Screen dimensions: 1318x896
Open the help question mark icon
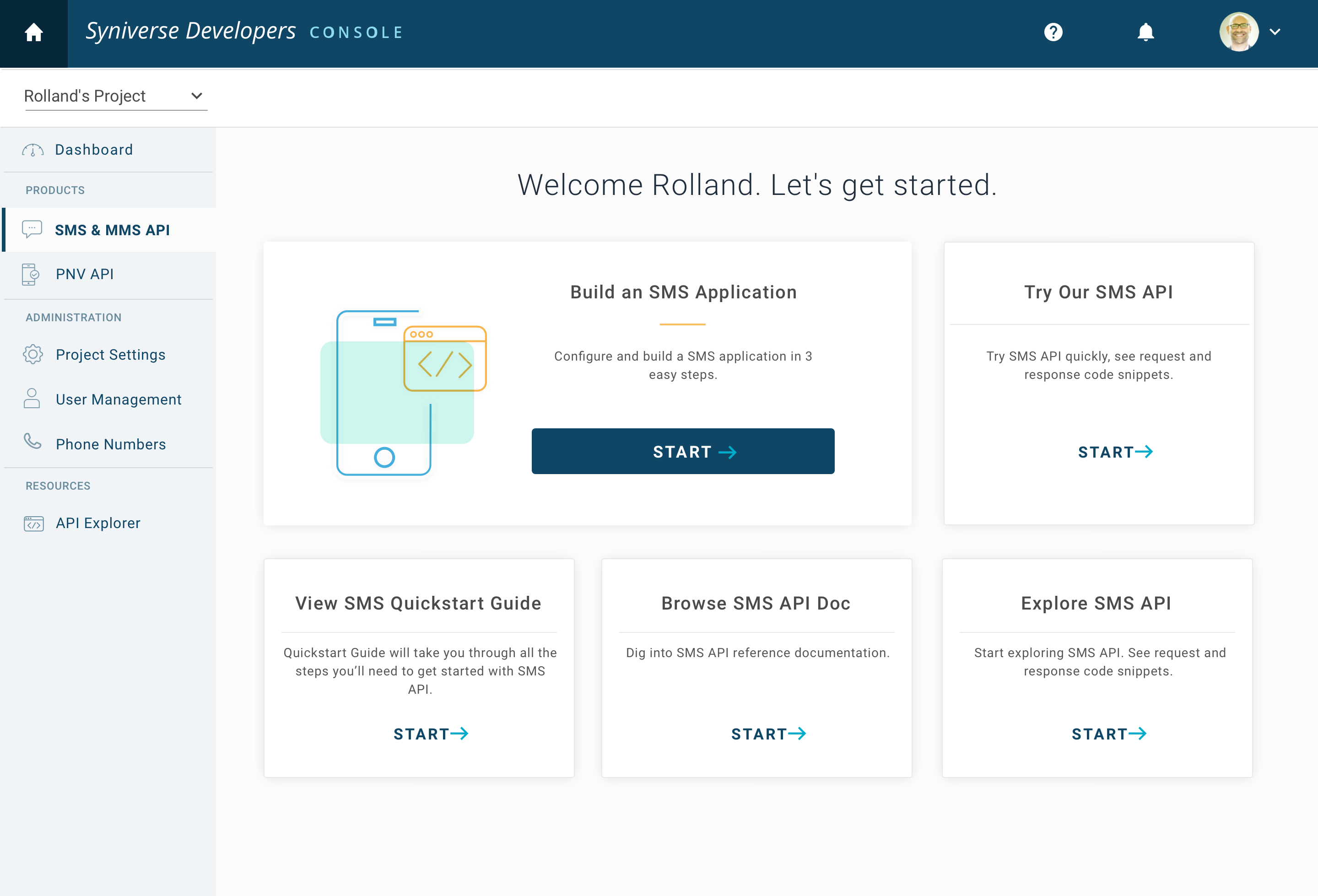pos(1053,32)
